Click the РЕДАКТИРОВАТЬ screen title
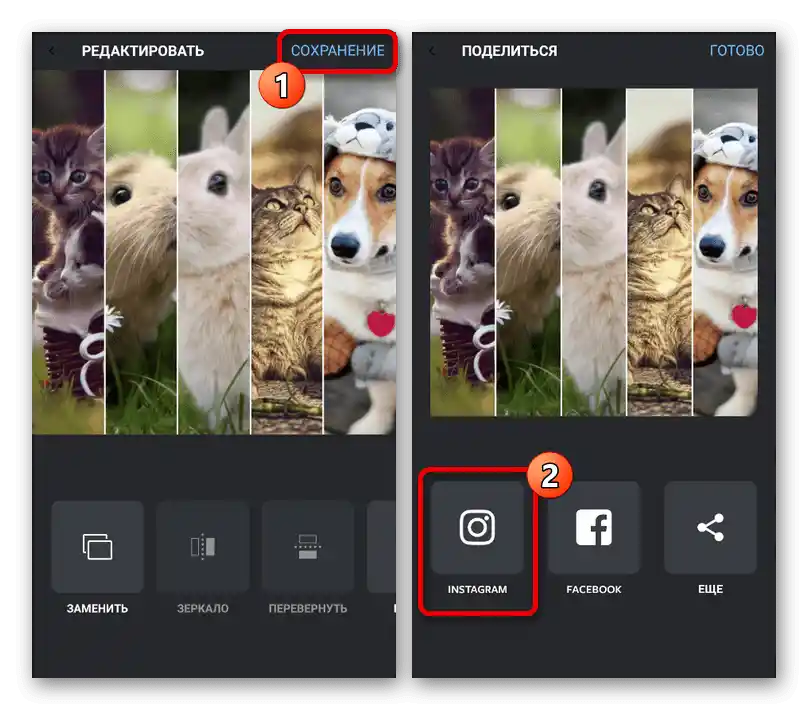The image size is (808, 710). pyautogui.click(x=143, y=51)
